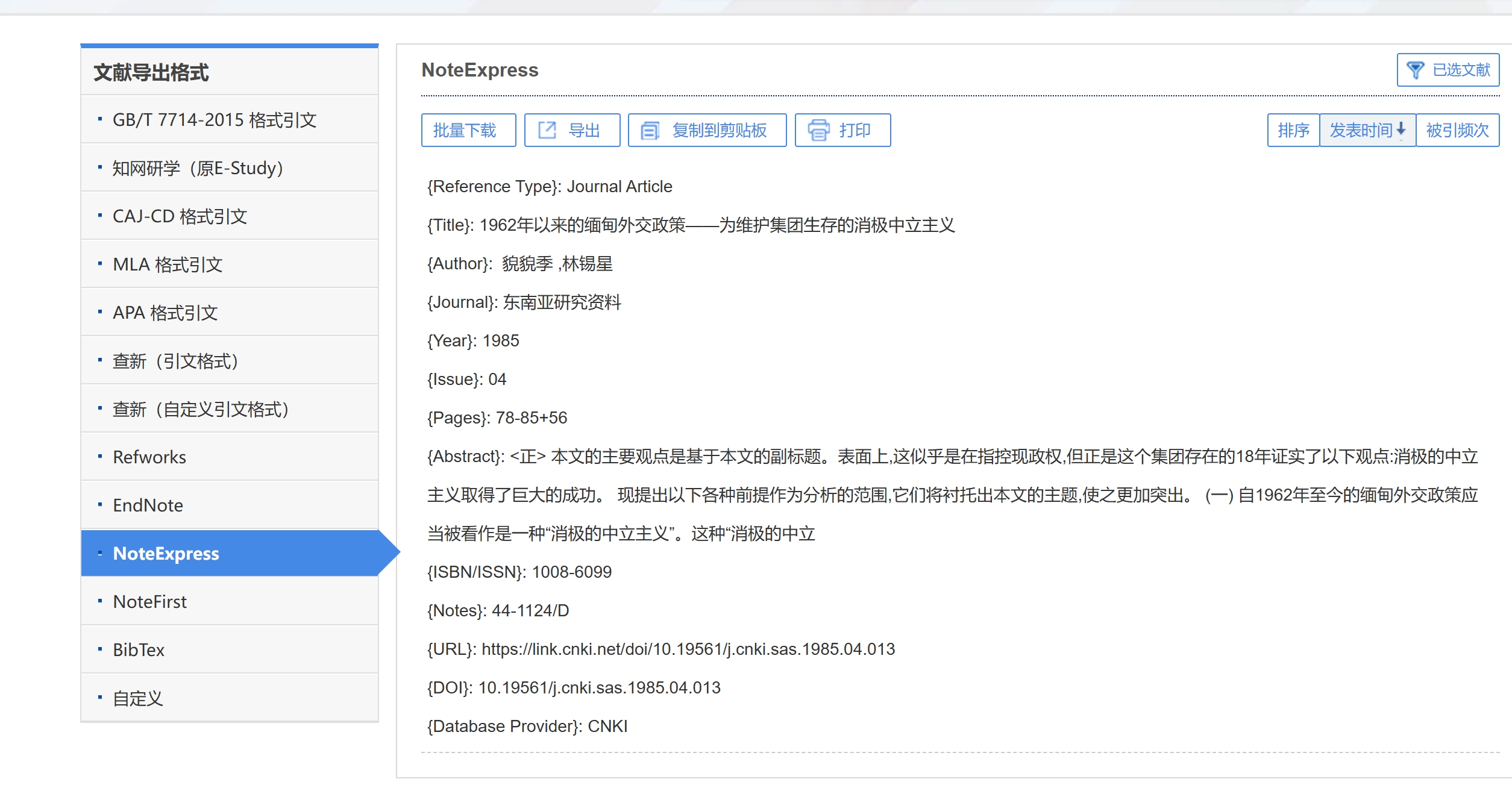Select GB/T 7714-2015 格式引文 format
Screen dimensions: 1512x785
(230, 119)
